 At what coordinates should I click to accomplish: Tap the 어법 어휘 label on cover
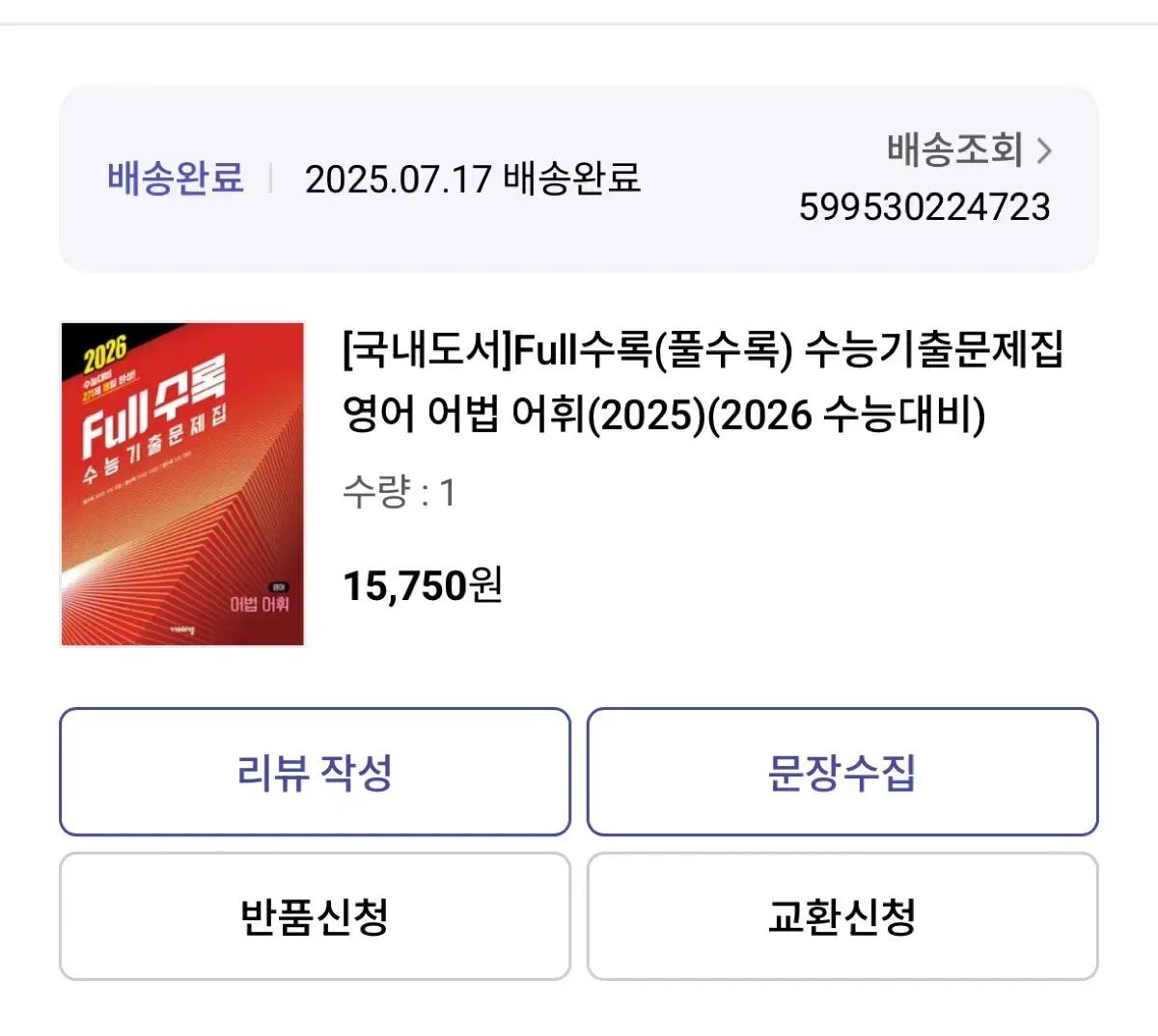pyautogui.click(x=259, y=604)
